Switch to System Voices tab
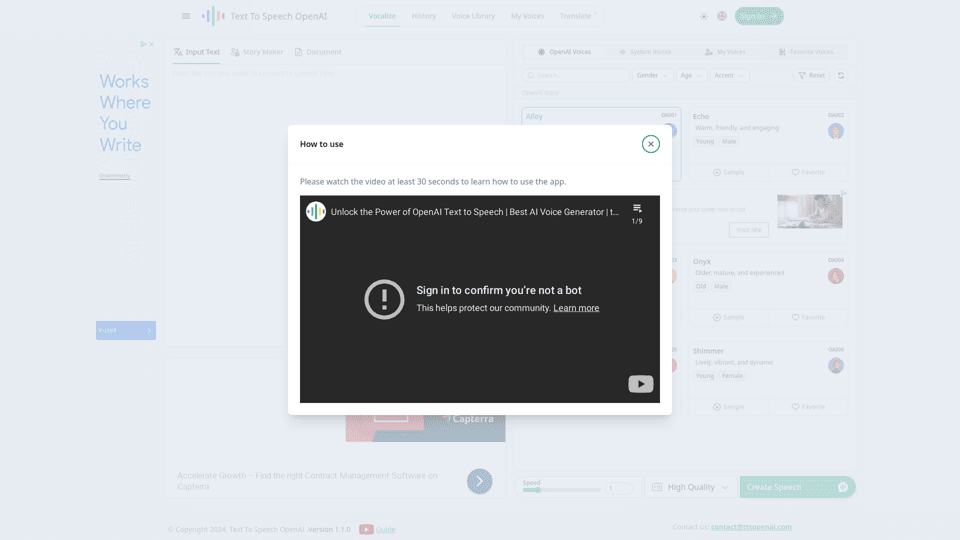 coord(645,52)
